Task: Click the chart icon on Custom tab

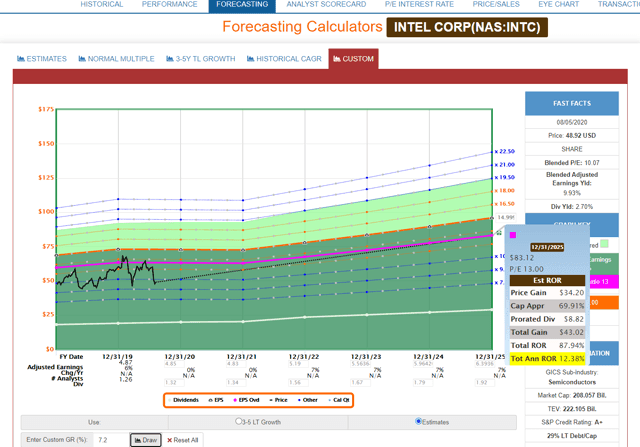Action: [x=335, y=59]
